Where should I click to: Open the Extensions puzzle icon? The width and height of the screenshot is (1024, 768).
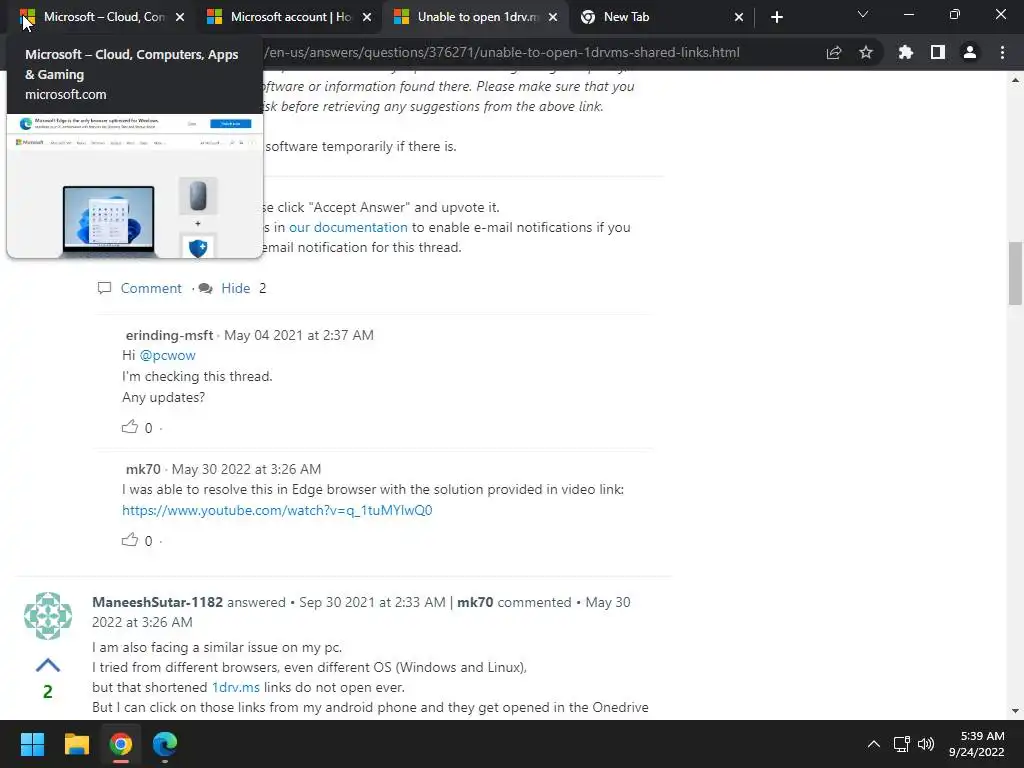pos(906,52)
